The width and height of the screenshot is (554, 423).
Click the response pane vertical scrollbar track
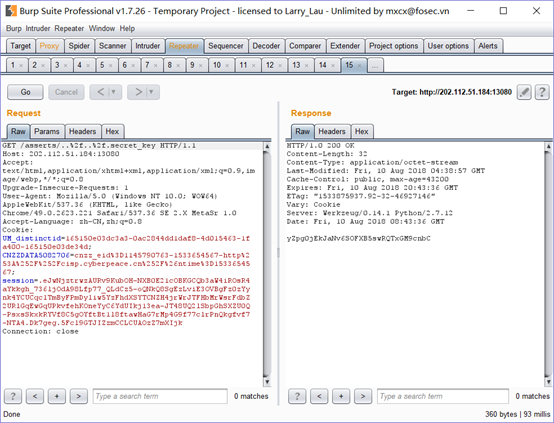(548, 264)
